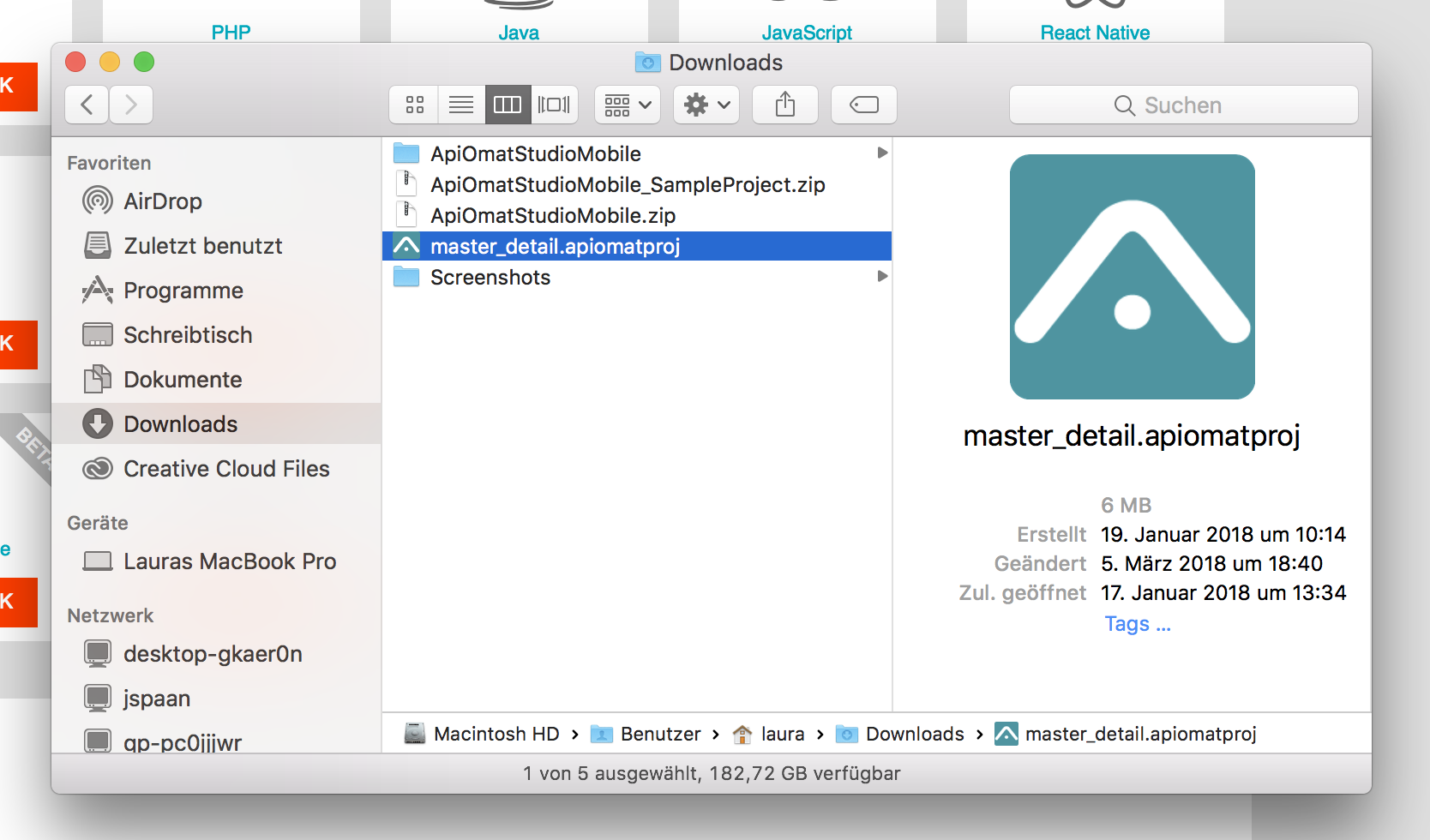Go back with the back arrow
This screenshot has height=840, width=1430.
(87, 105)
